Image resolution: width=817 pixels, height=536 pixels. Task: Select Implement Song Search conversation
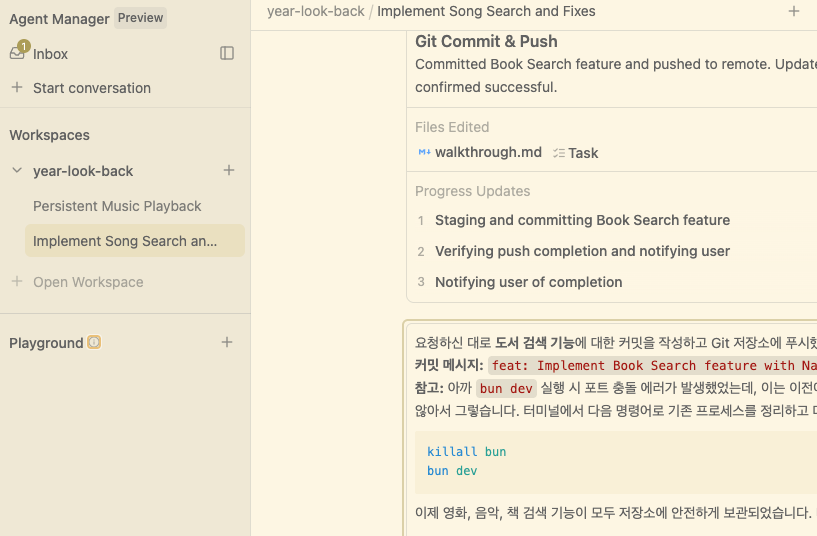coord(125,241)
